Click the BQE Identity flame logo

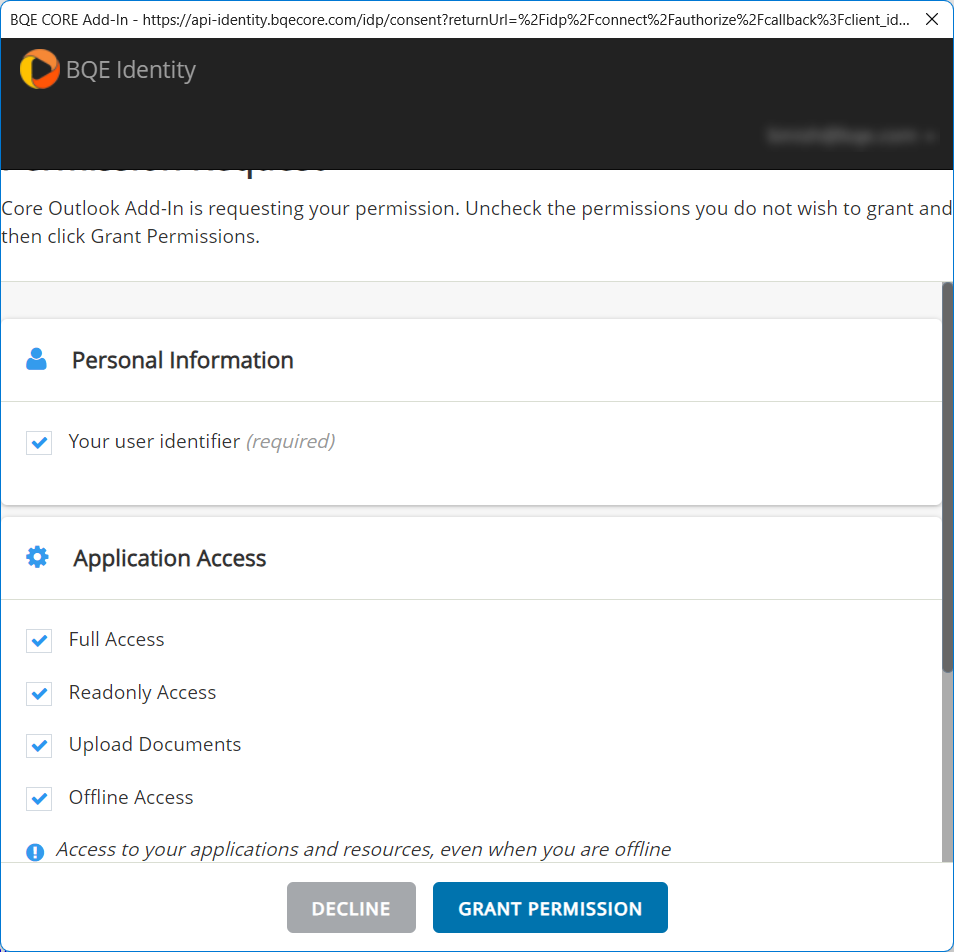tap(40, 69)
